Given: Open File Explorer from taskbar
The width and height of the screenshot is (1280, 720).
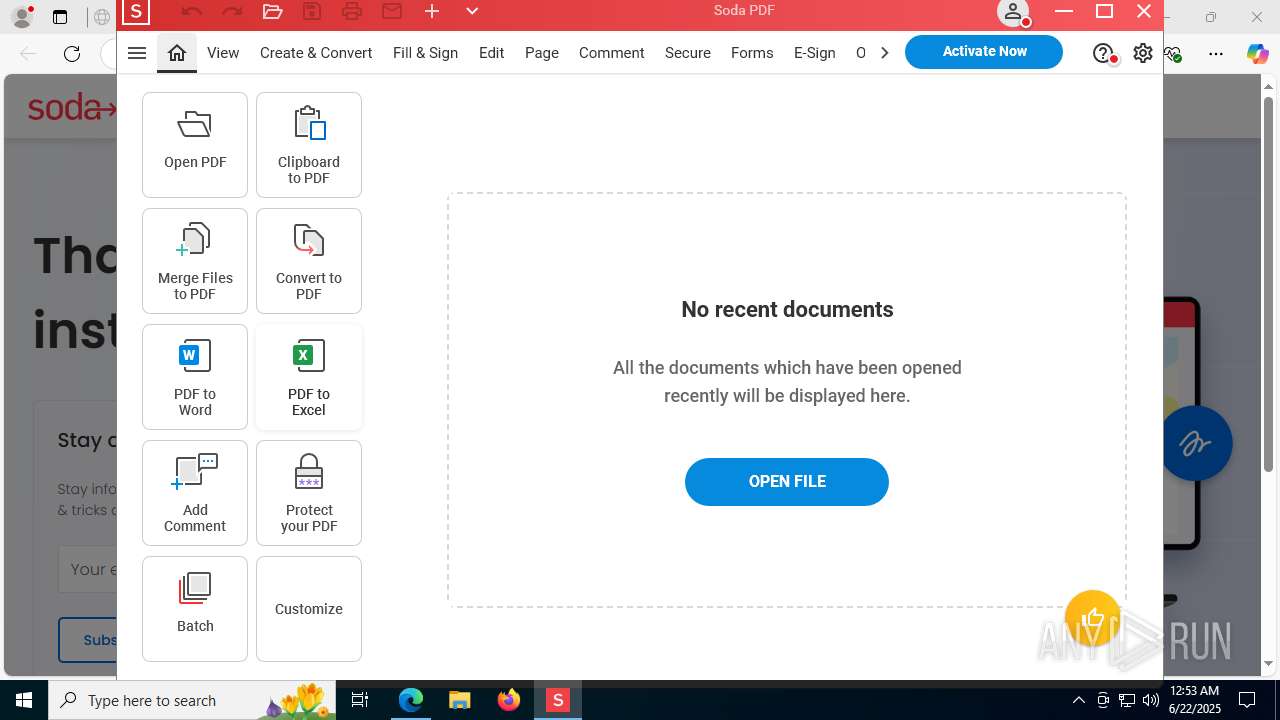Looking at the screenshot, I should tap(460, 700).
